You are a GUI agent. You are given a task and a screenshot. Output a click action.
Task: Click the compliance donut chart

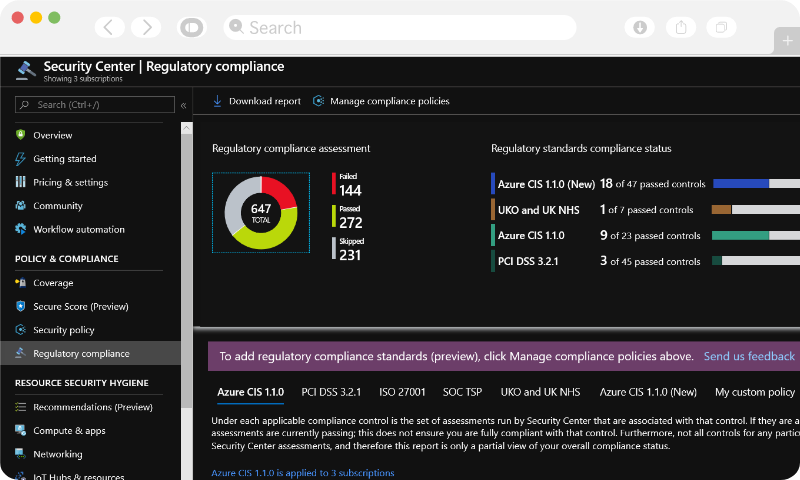click(x=260, y=212)
